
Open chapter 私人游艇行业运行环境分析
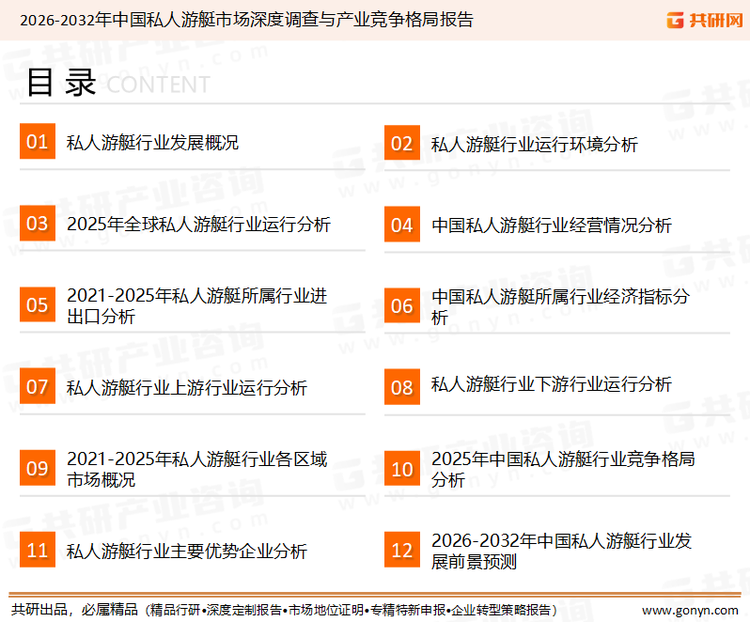coord(534,144)
